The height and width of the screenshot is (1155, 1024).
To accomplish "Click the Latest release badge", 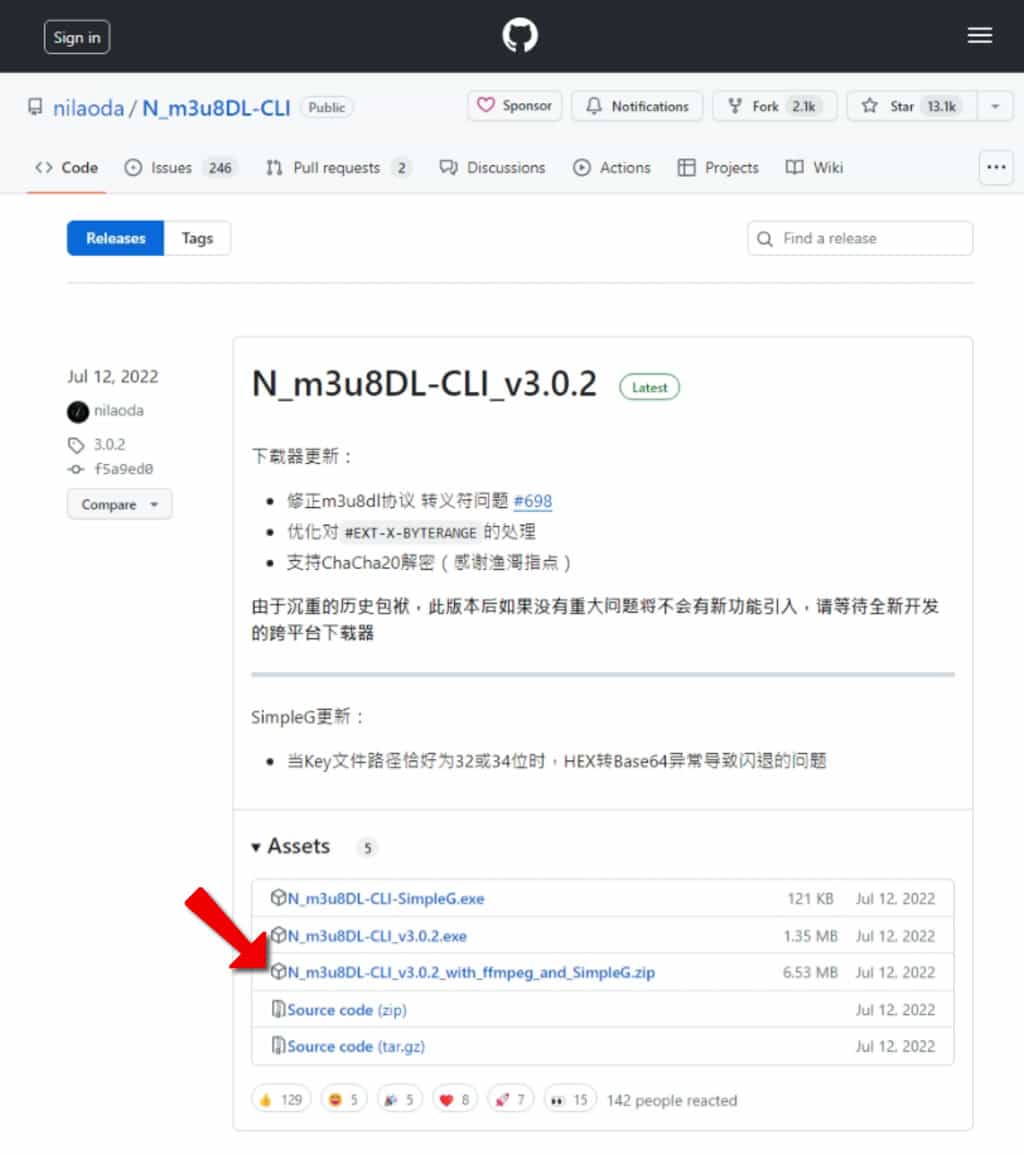I will (x=649, y=387).
